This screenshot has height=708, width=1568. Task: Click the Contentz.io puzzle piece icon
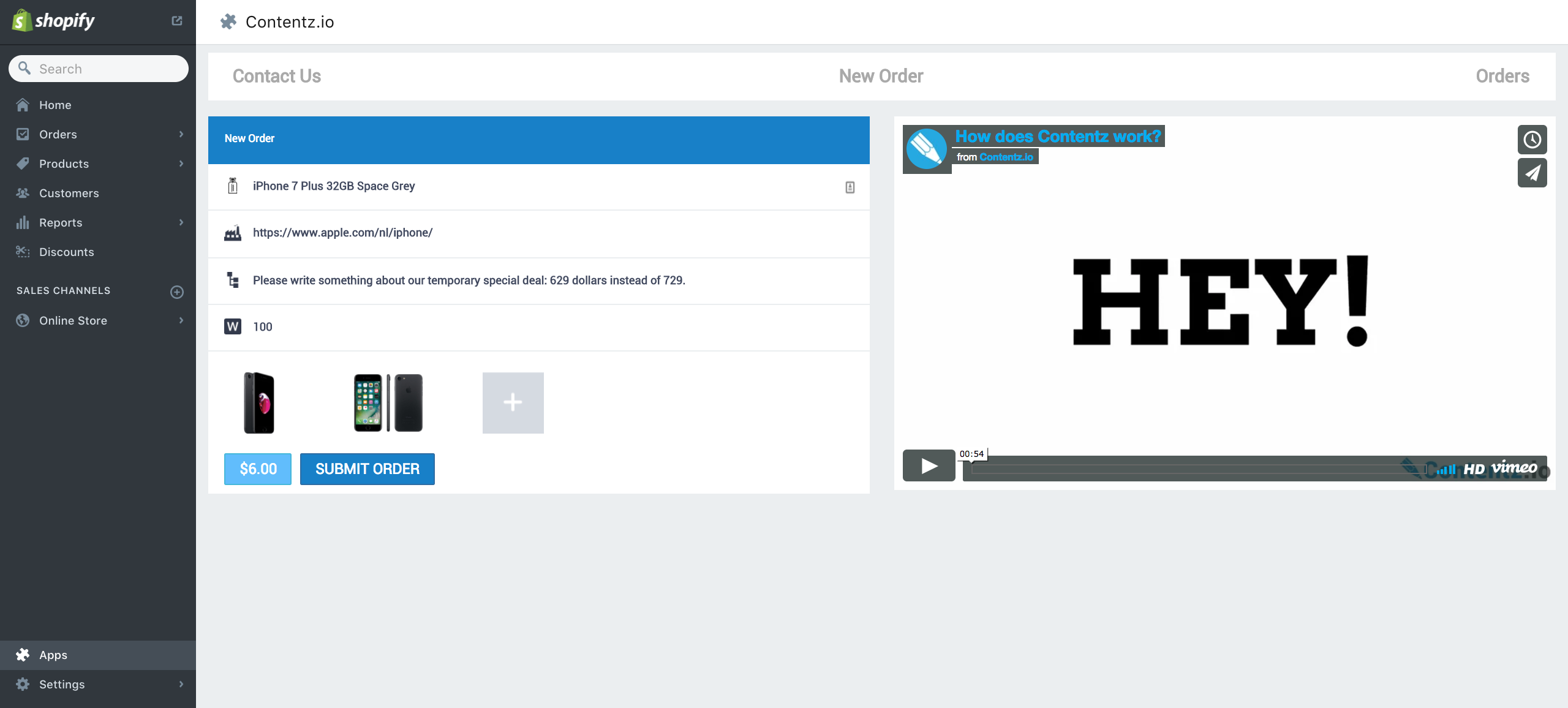228,22
